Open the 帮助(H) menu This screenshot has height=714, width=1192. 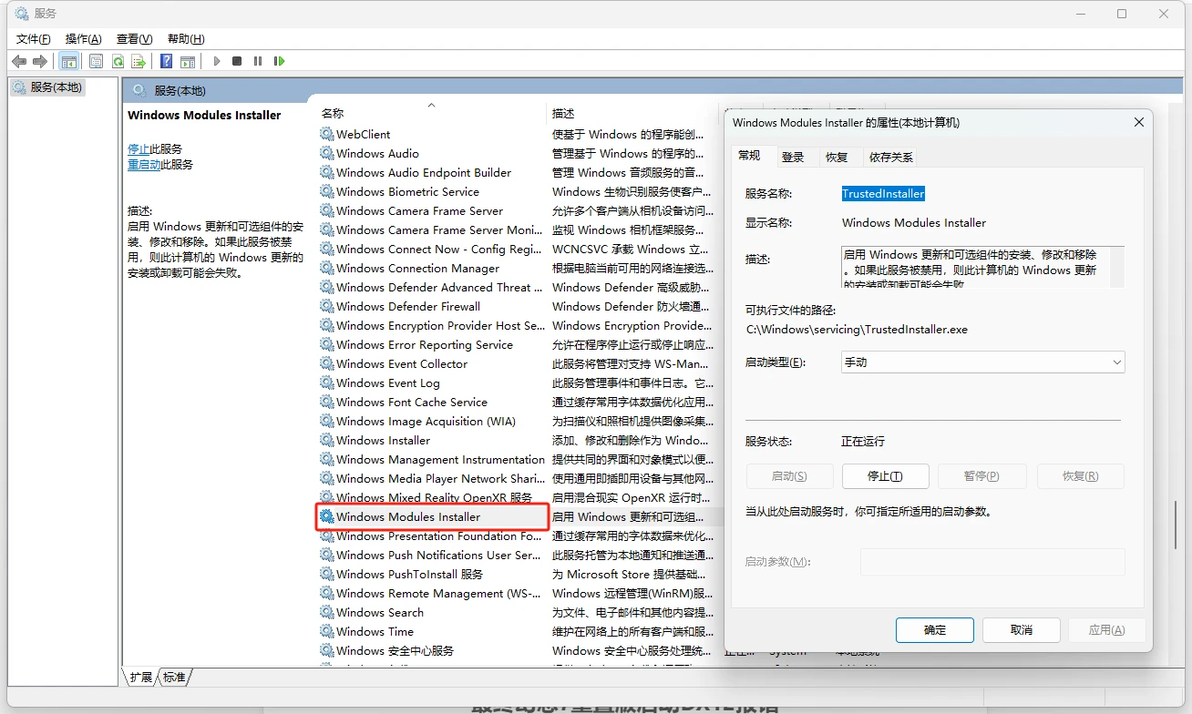(186, 39)
